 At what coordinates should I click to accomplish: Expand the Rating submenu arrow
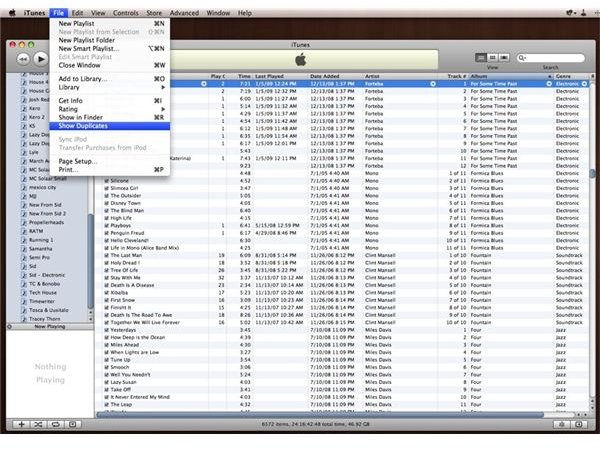click(x=163, y=109)
